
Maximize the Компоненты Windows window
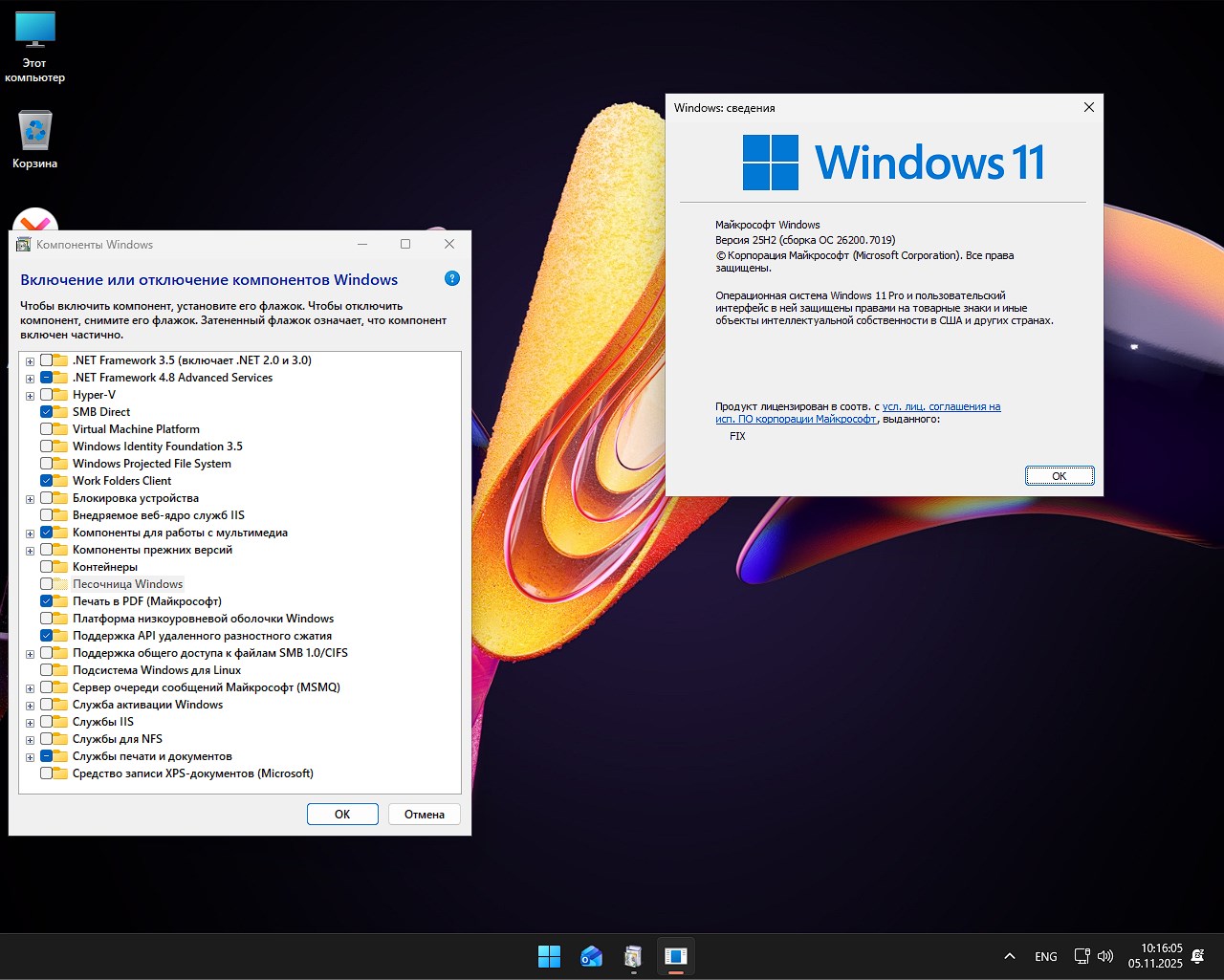[x=405, y=245]
